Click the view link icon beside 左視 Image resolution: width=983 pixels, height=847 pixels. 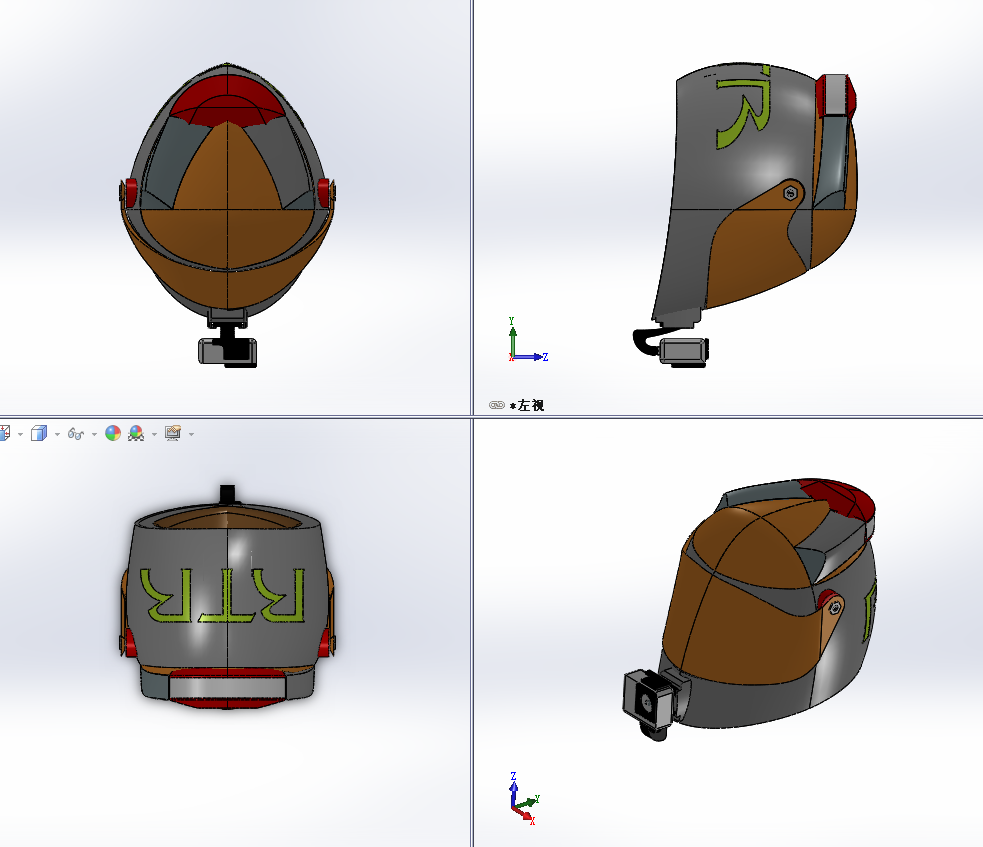pos(497,405)
